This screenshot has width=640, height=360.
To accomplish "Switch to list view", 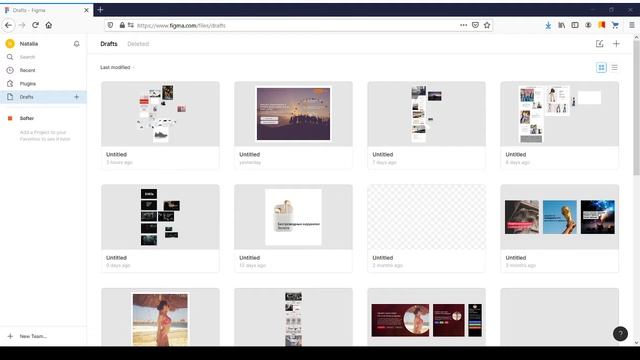I will [614, 68].
